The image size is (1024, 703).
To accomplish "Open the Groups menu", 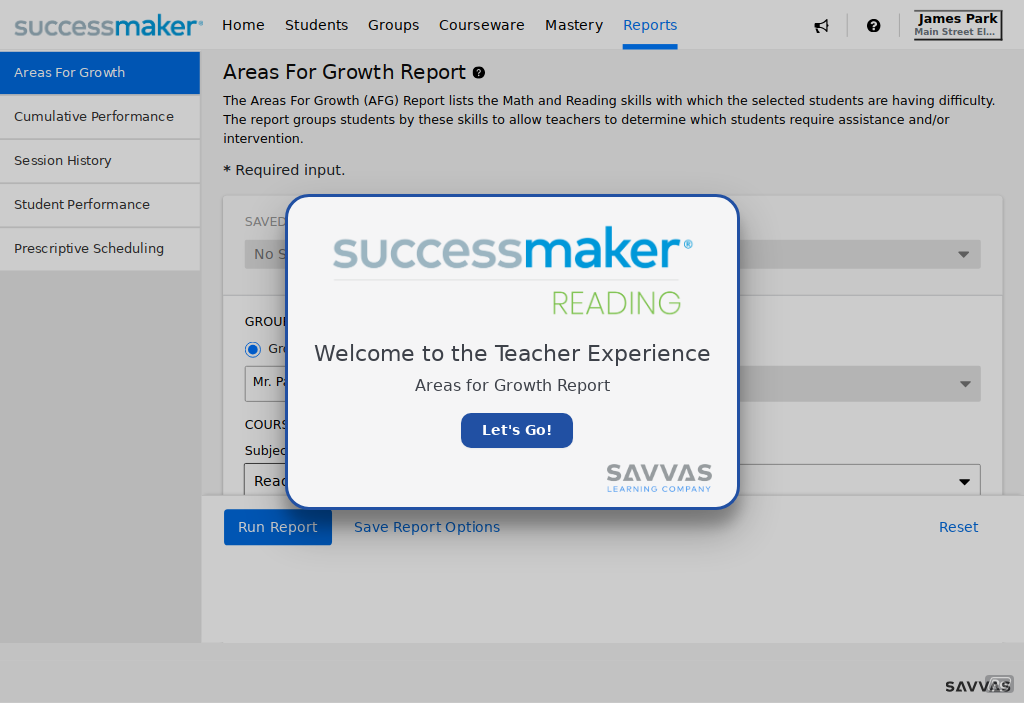I will coord(393,25).
